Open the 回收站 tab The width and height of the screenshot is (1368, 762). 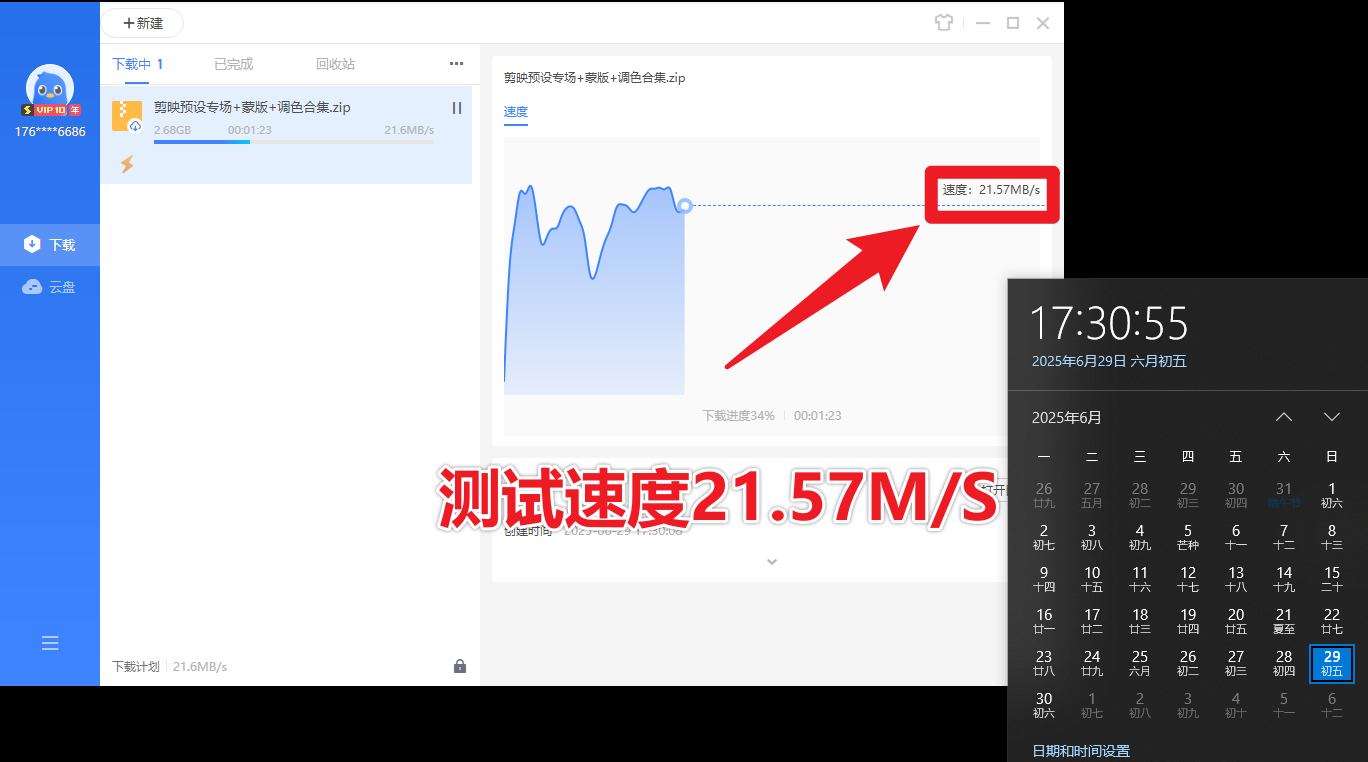pos(335,63)
